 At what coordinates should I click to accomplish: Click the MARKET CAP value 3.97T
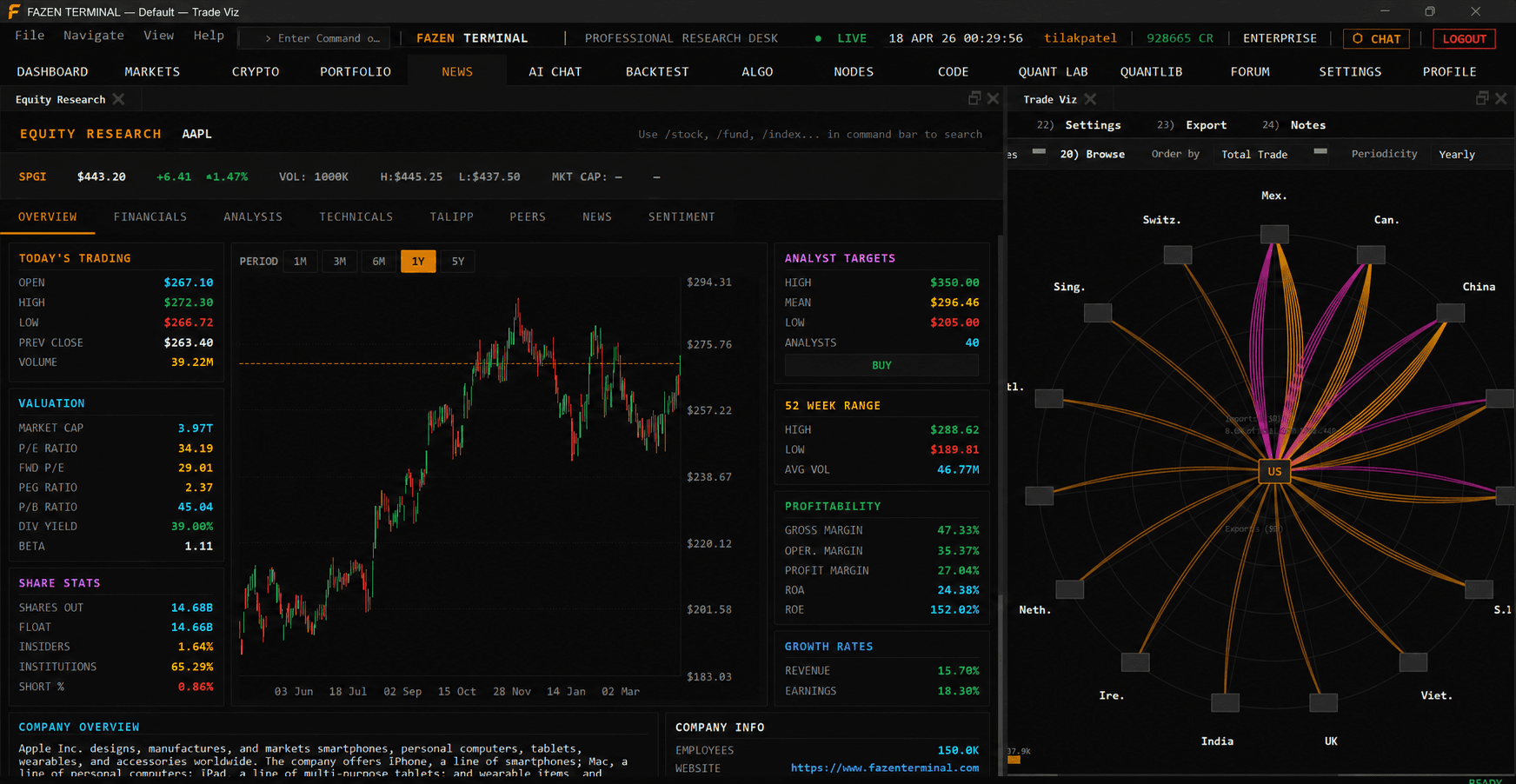(196, 428)
